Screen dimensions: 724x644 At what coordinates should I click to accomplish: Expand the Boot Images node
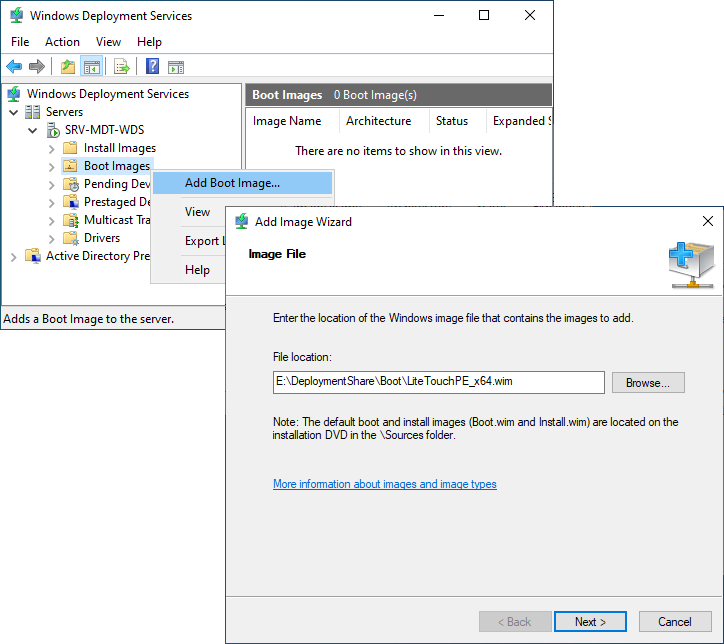[x=52, y=167]
